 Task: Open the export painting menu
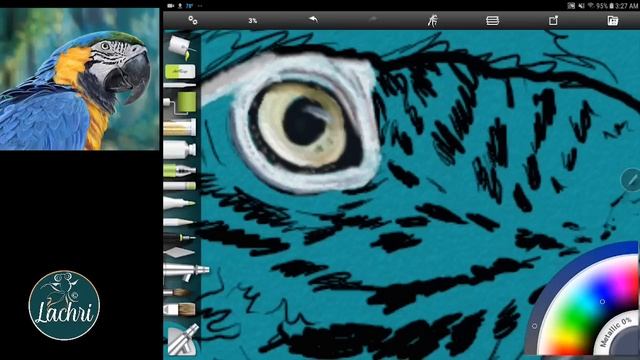click(553, 20)
